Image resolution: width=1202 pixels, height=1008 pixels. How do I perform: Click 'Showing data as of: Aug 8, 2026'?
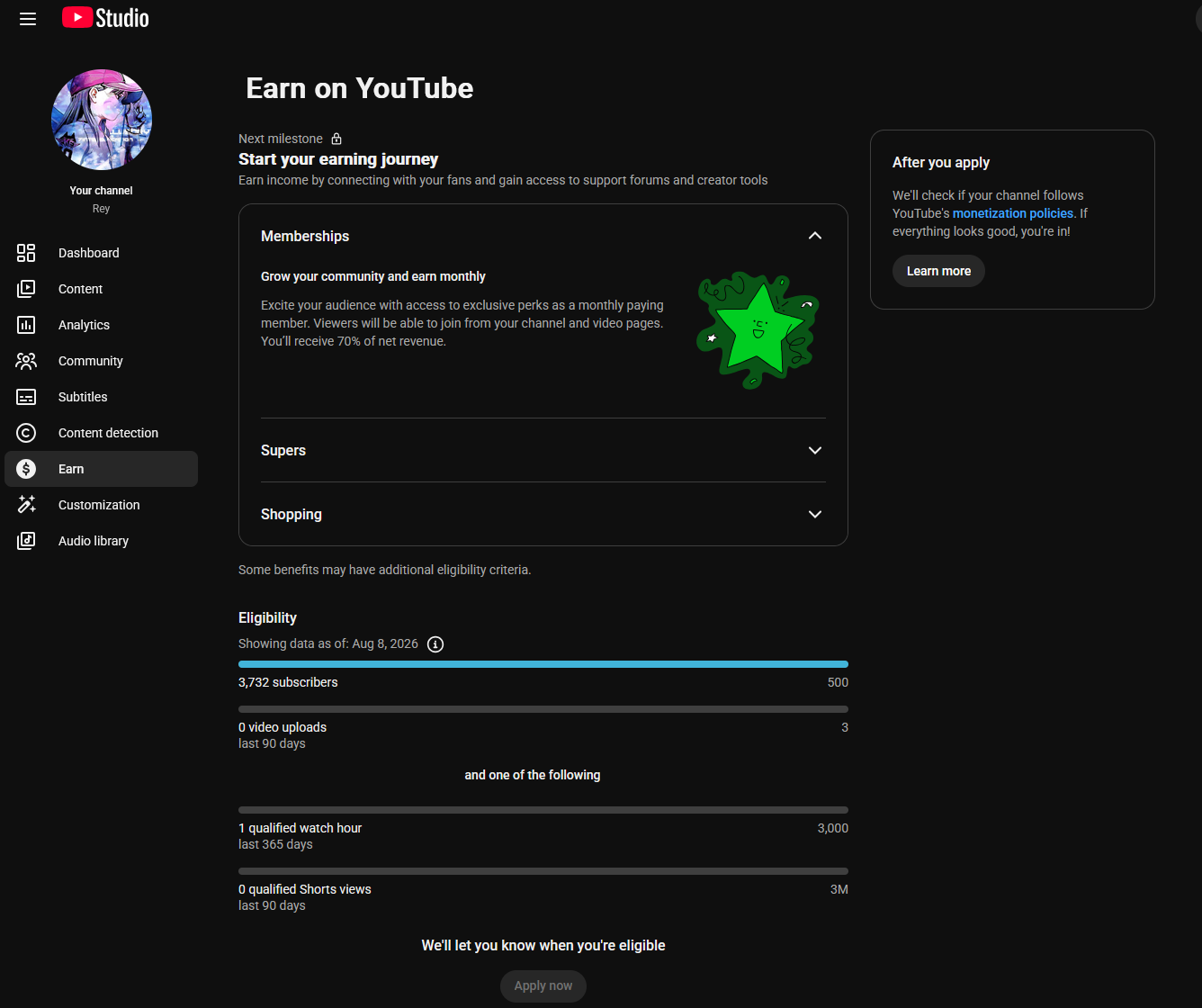point(328,643)
